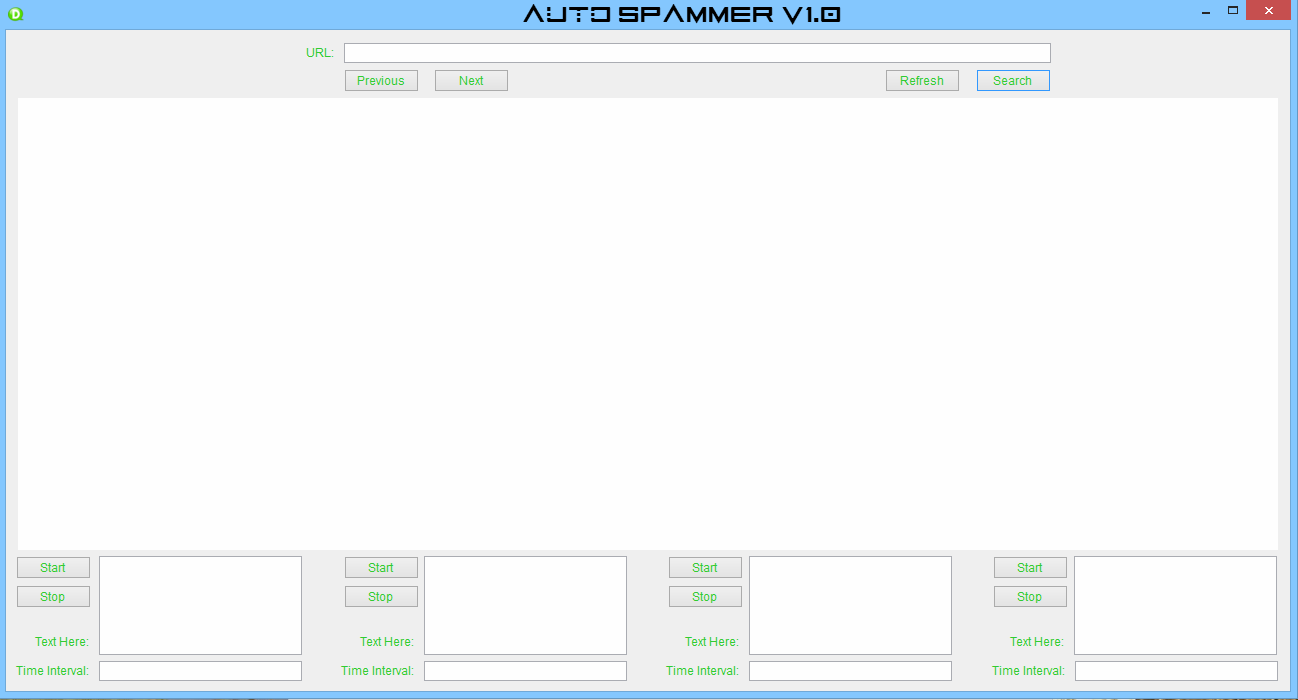Focus the second Text Here message box from left
Screen dimensions: 1298x700
click(x=525, y=606)
